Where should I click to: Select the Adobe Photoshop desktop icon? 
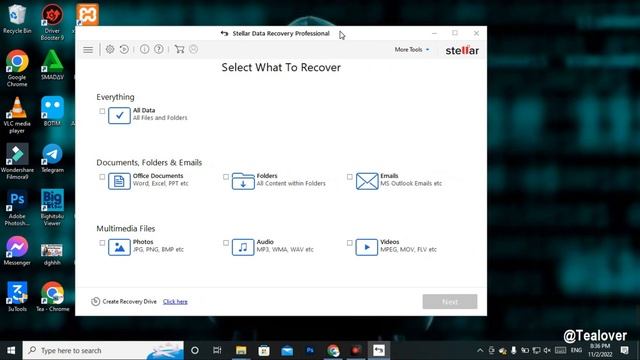(x=17, y=208)
